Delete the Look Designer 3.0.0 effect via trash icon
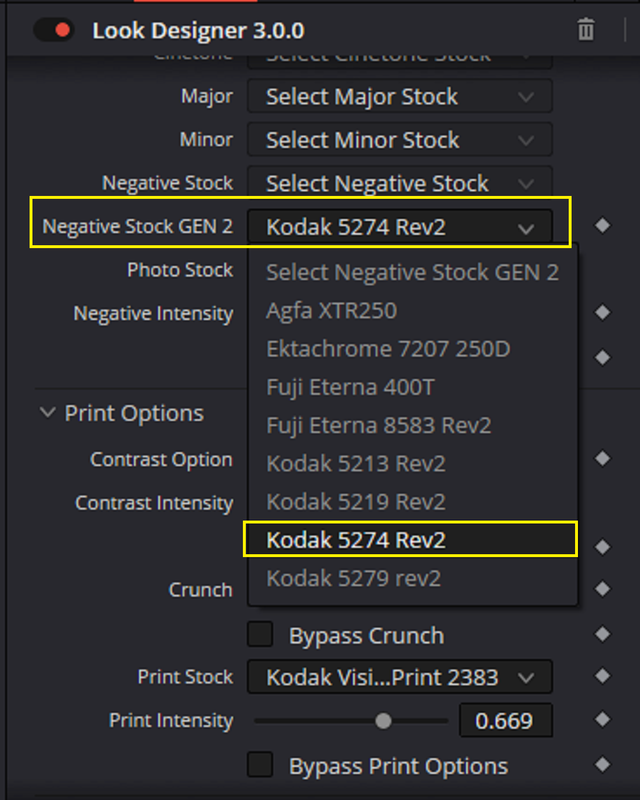This screenshot has height=800, width=640. tap(585, 30)
